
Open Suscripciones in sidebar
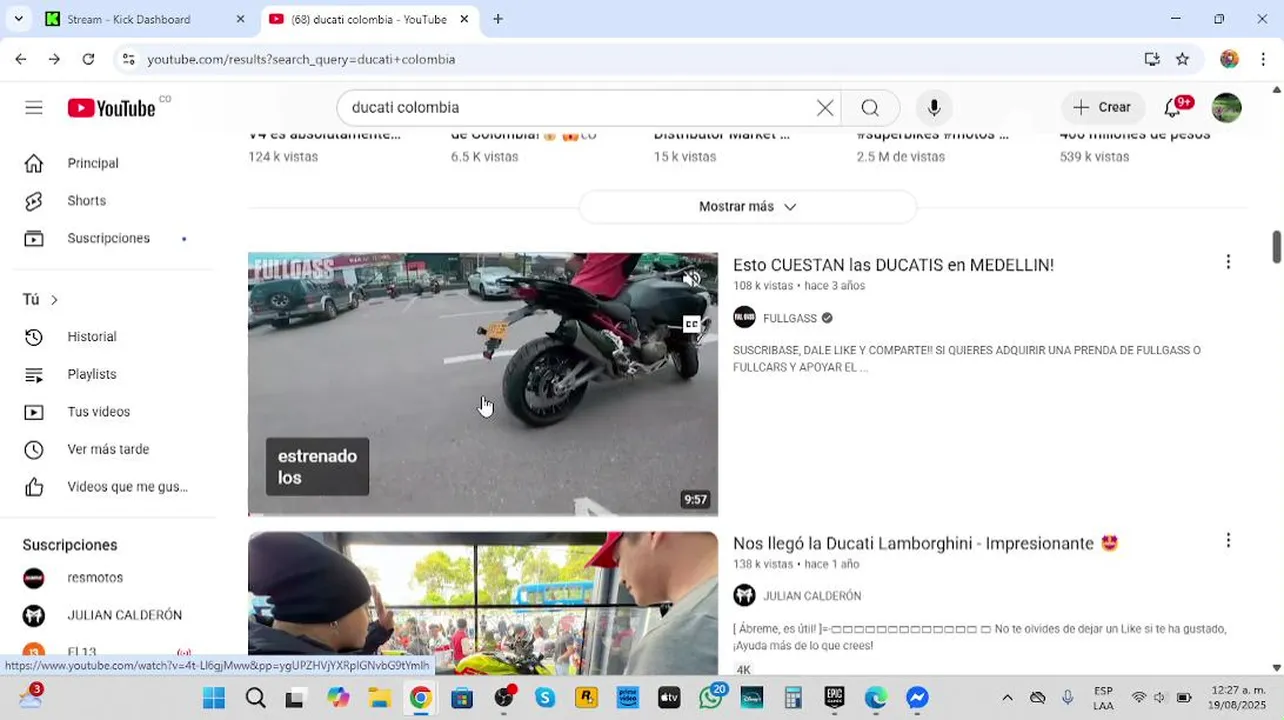click(x=108, y=238)
